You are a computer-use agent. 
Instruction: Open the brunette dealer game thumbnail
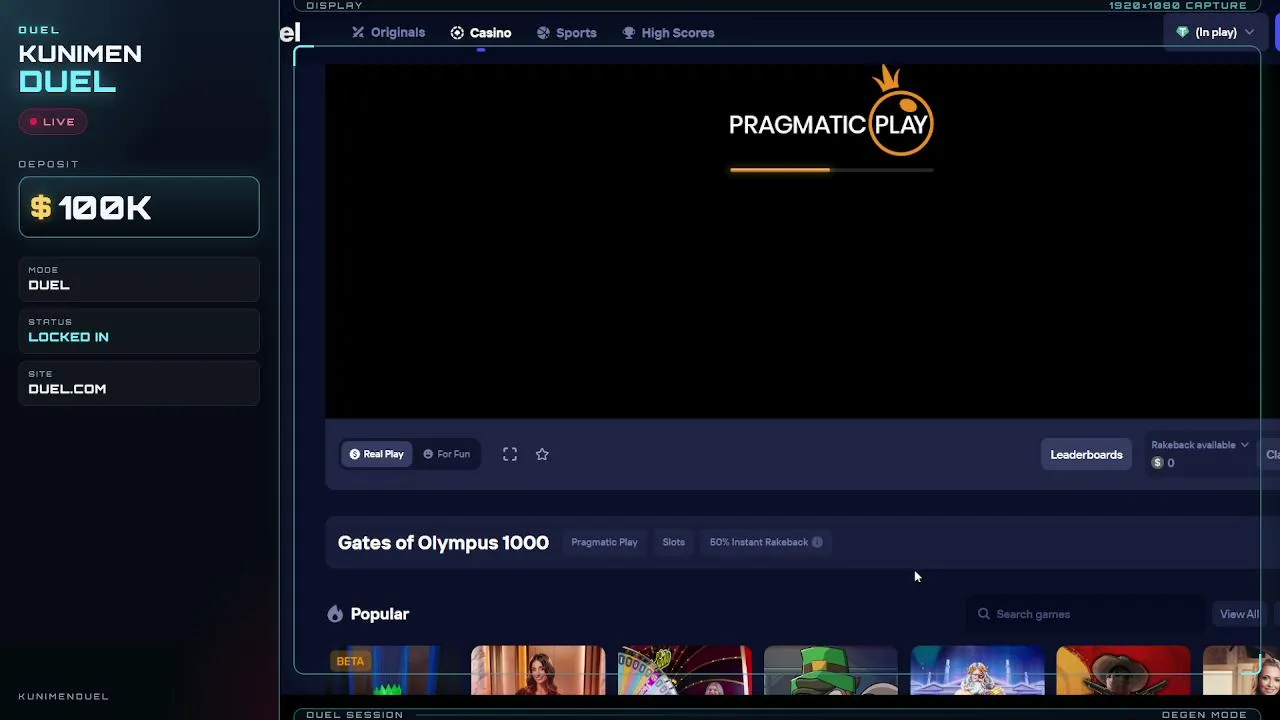click(x=538, y=670)
